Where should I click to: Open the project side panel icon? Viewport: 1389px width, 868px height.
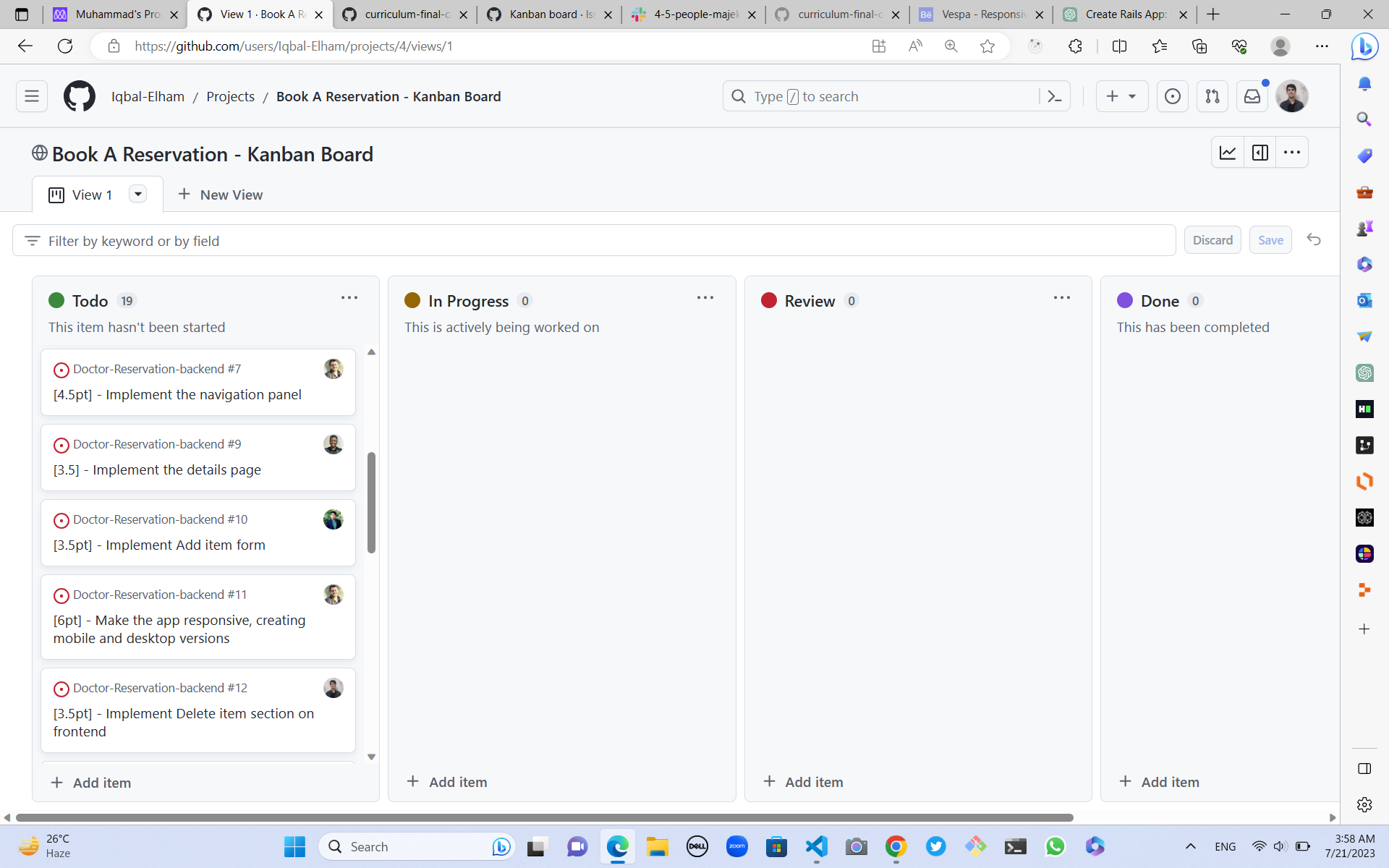[1260, 153]
